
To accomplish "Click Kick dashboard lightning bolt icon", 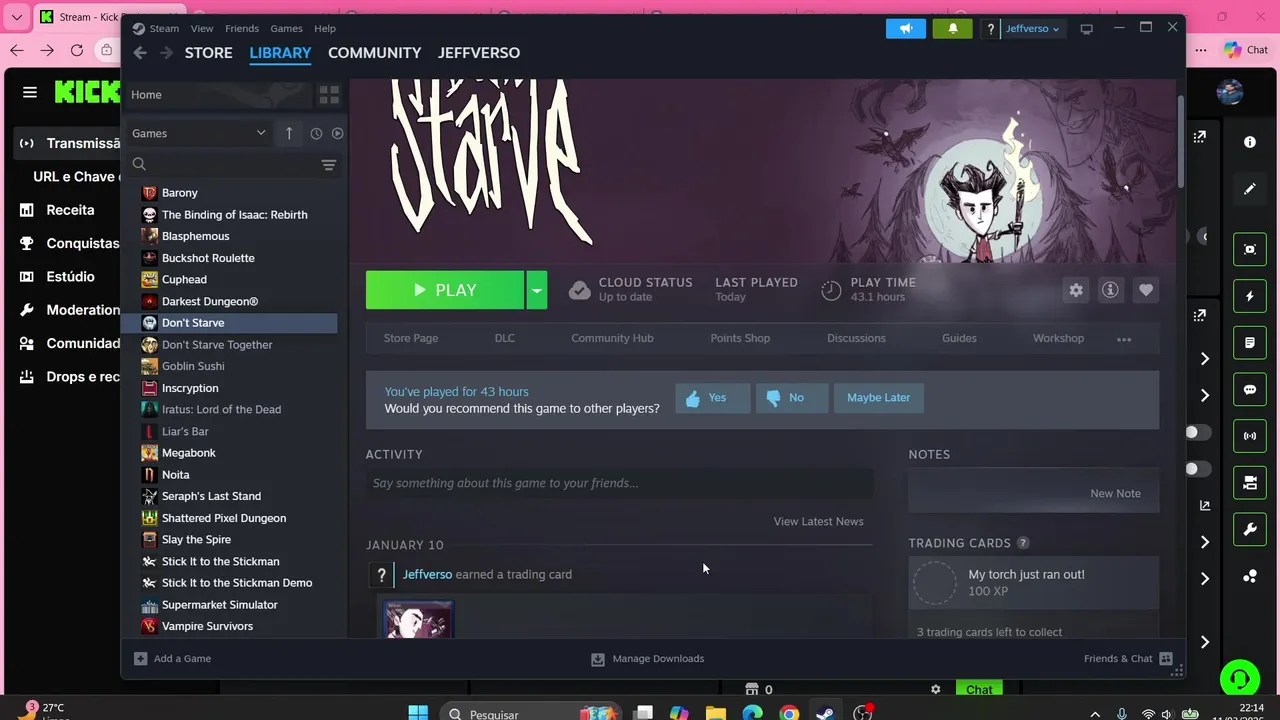I will pyautogui.click(x=1250, y=296).
